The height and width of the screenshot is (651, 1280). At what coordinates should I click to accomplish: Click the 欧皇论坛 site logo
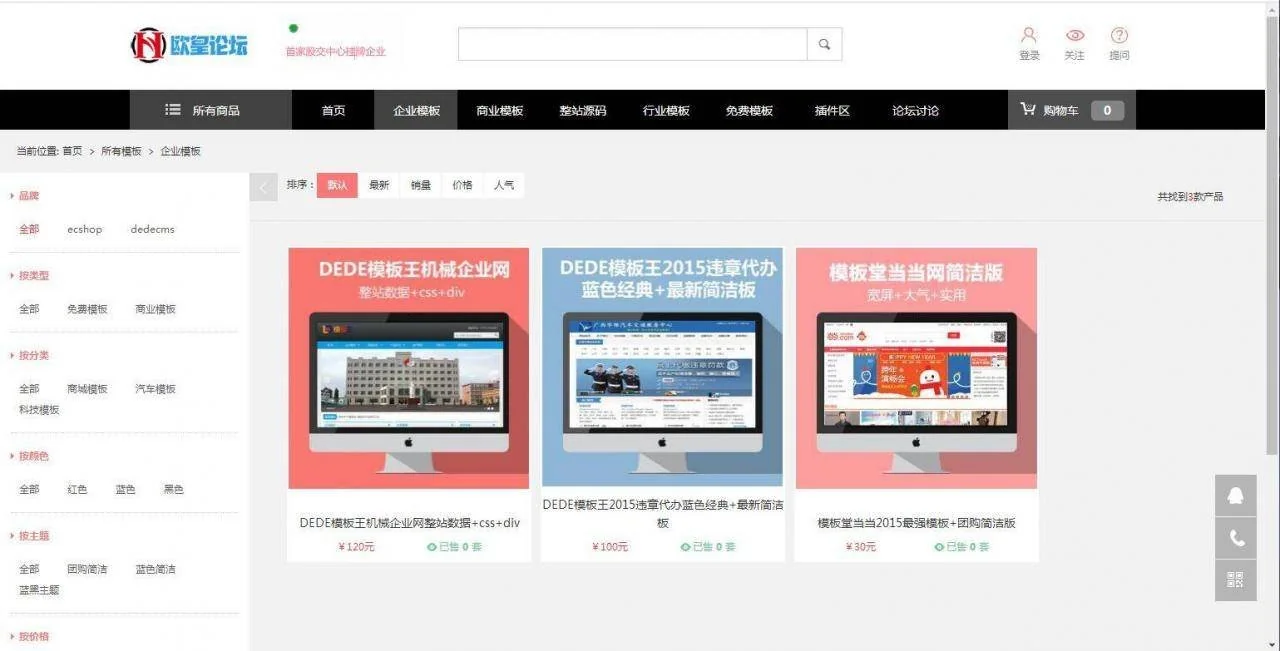coord(189,44)
